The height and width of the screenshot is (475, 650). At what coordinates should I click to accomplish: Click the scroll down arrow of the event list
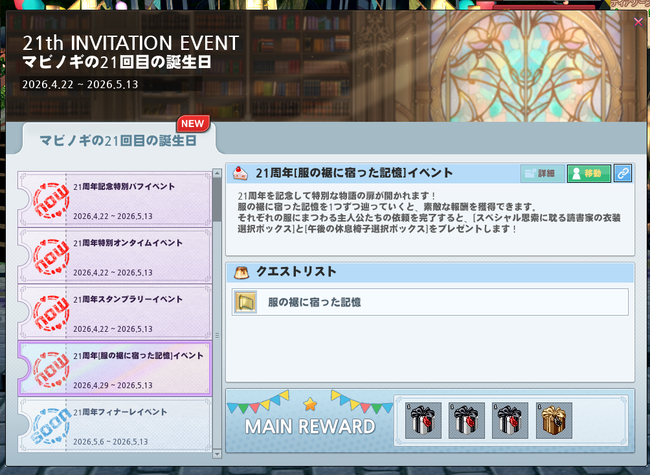[217, 454]
